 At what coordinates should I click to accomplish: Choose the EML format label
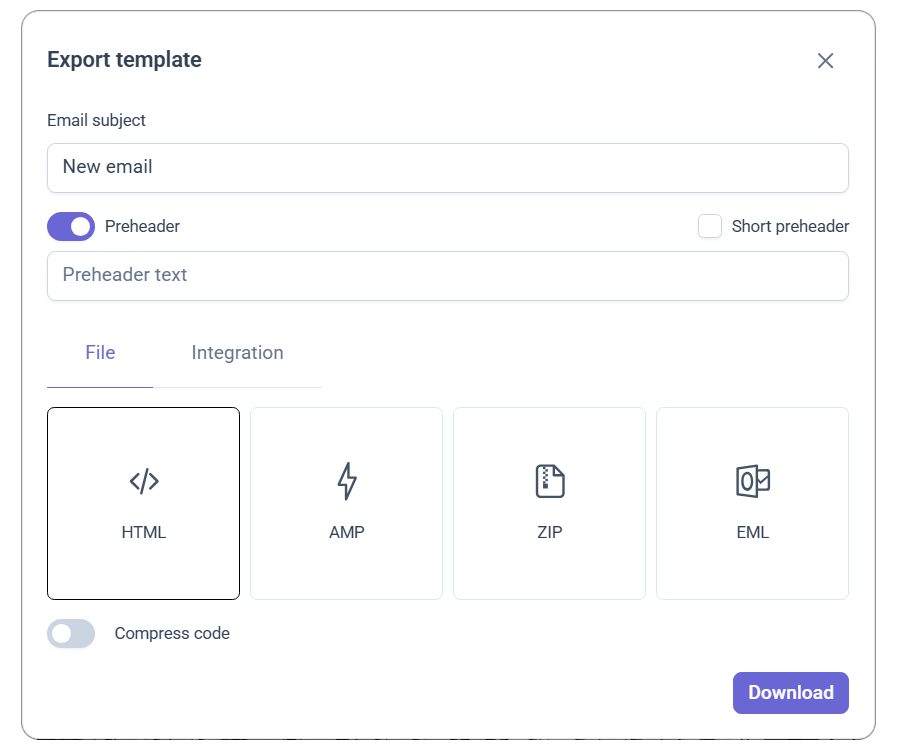753,532
